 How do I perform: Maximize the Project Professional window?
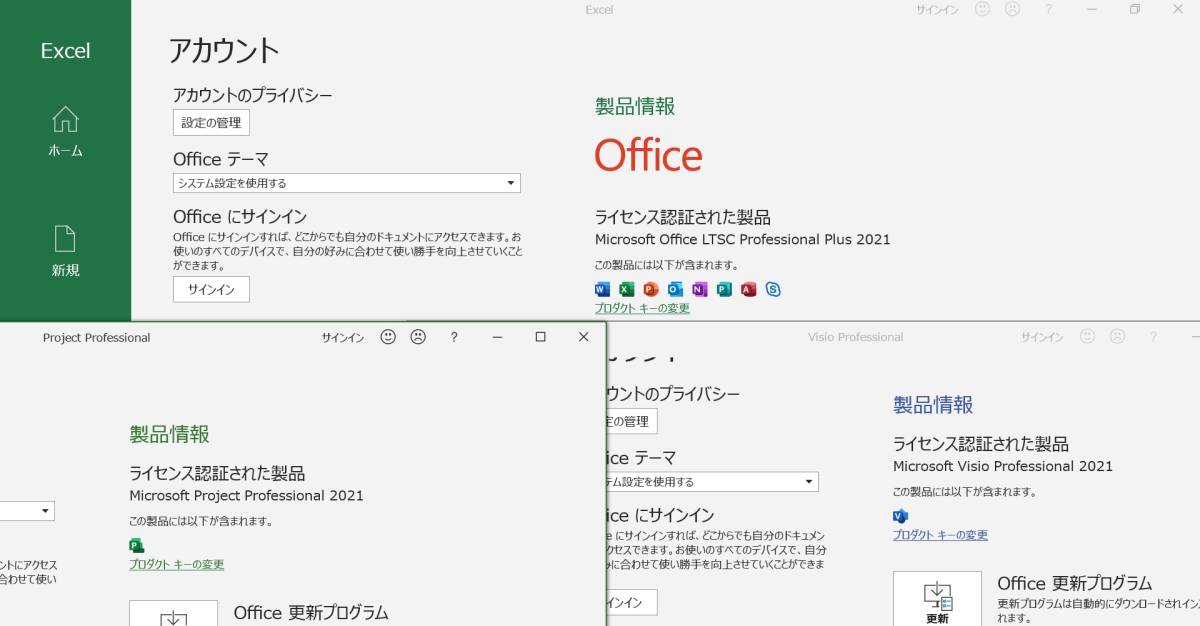541,337
